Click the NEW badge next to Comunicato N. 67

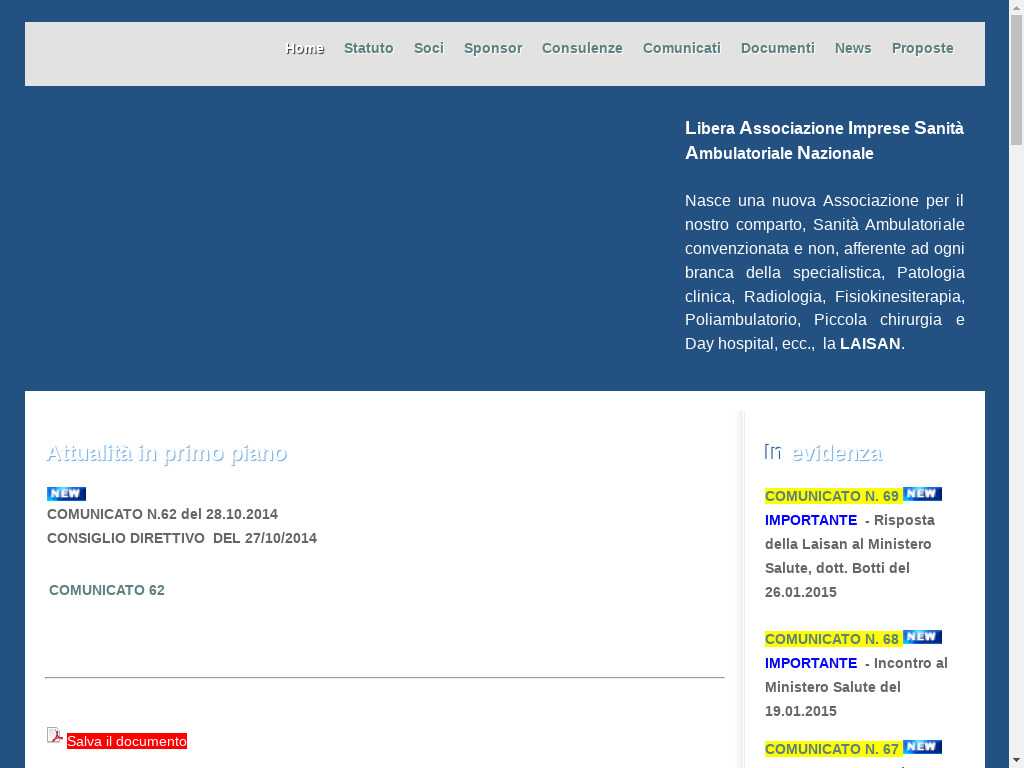[922, 747]
